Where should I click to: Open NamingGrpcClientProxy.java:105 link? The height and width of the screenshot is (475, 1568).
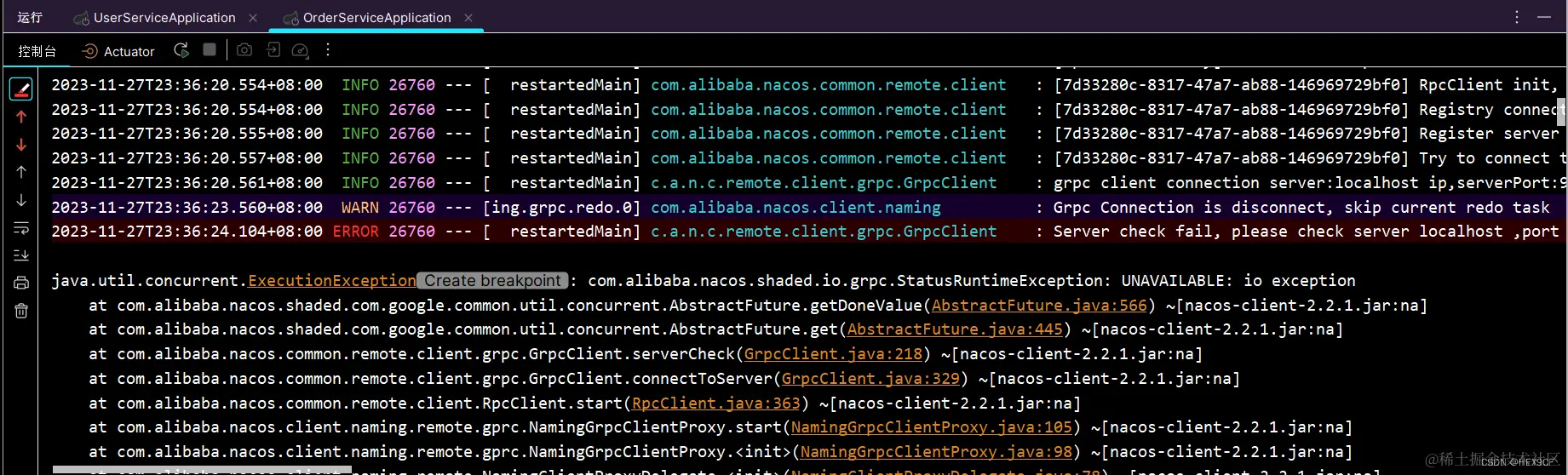click(932, 427)
